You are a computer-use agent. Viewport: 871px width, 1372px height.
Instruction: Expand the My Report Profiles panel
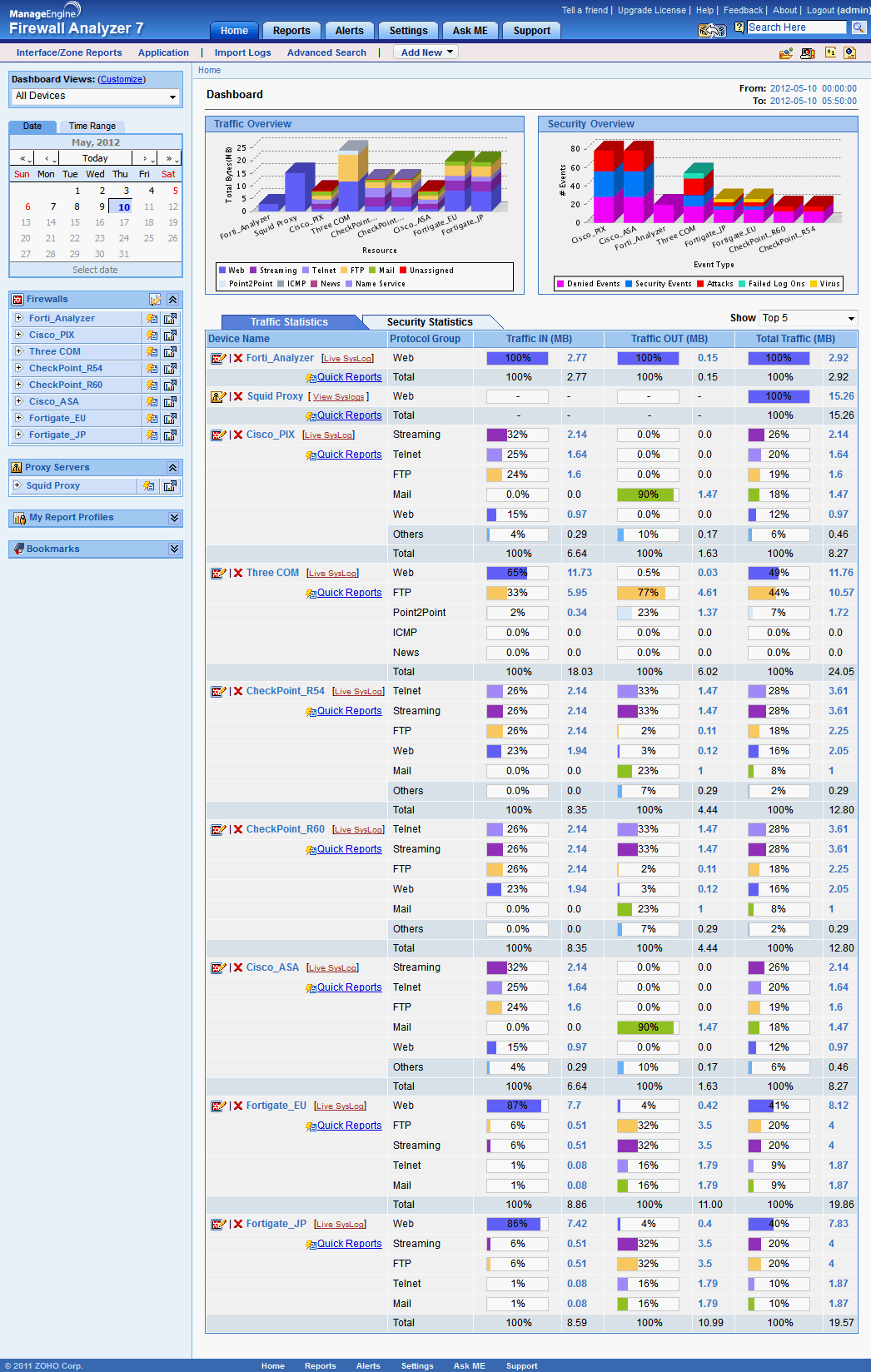click(174, 518)
